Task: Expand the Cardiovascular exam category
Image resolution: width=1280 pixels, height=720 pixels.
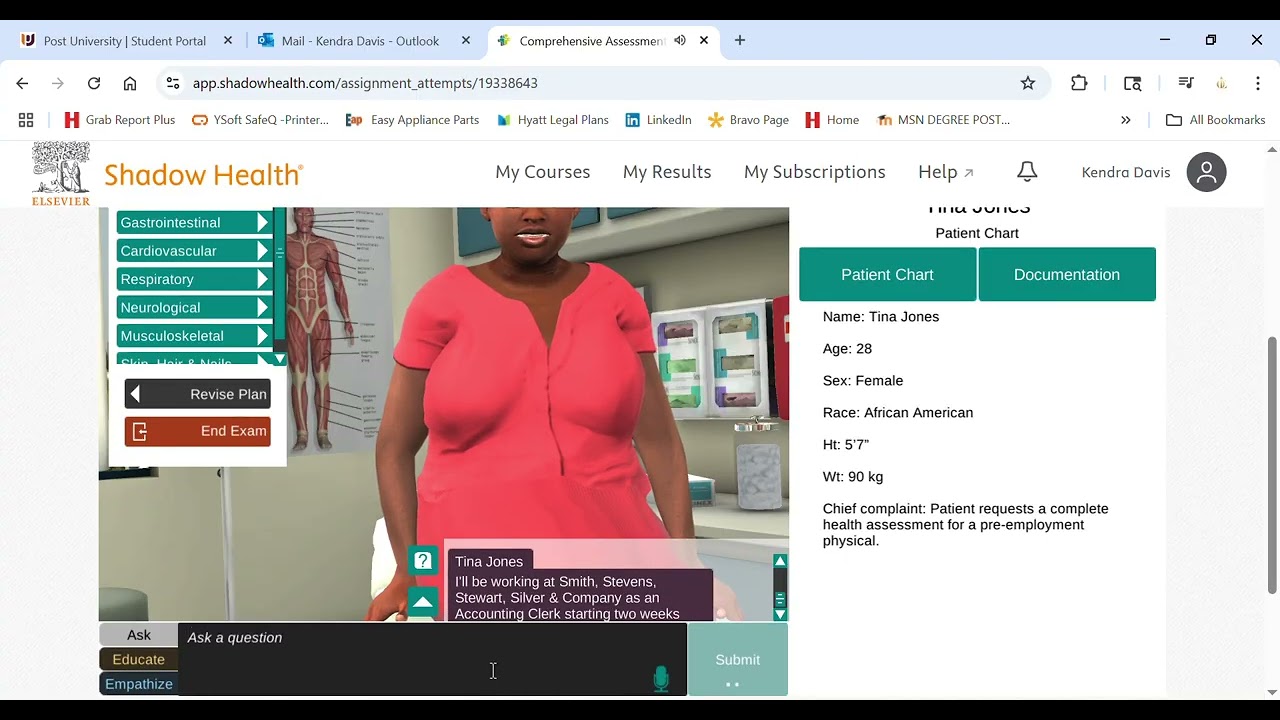Action: (194, 250)
